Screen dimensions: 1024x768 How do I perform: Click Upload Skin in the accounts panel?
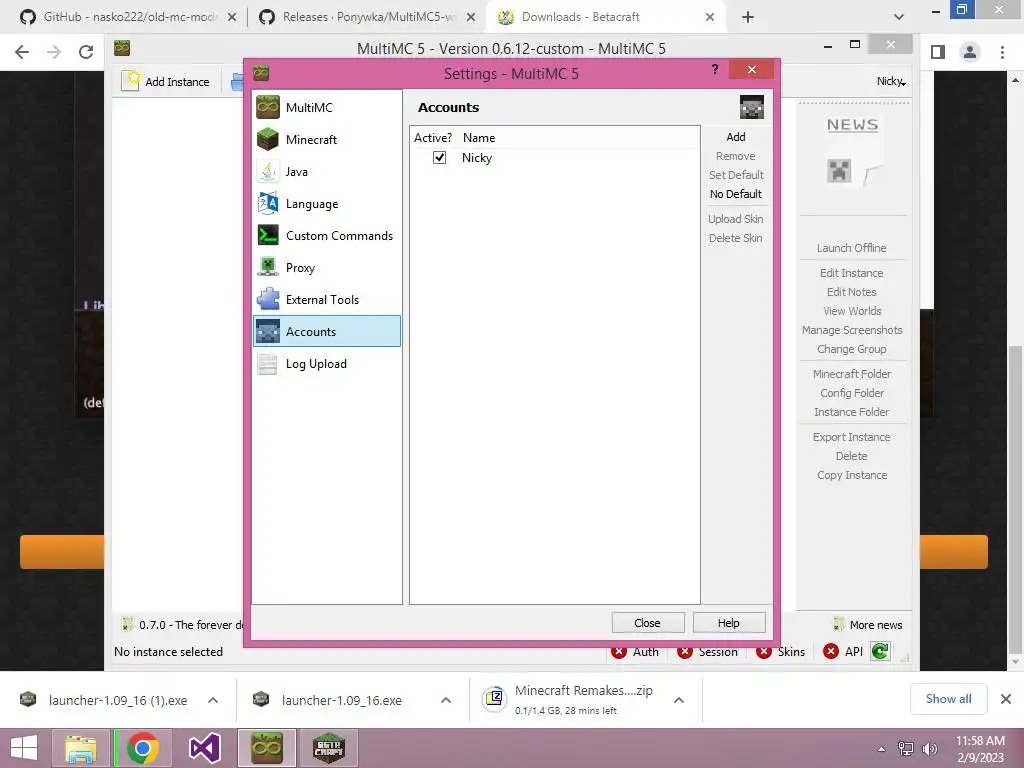735,219
